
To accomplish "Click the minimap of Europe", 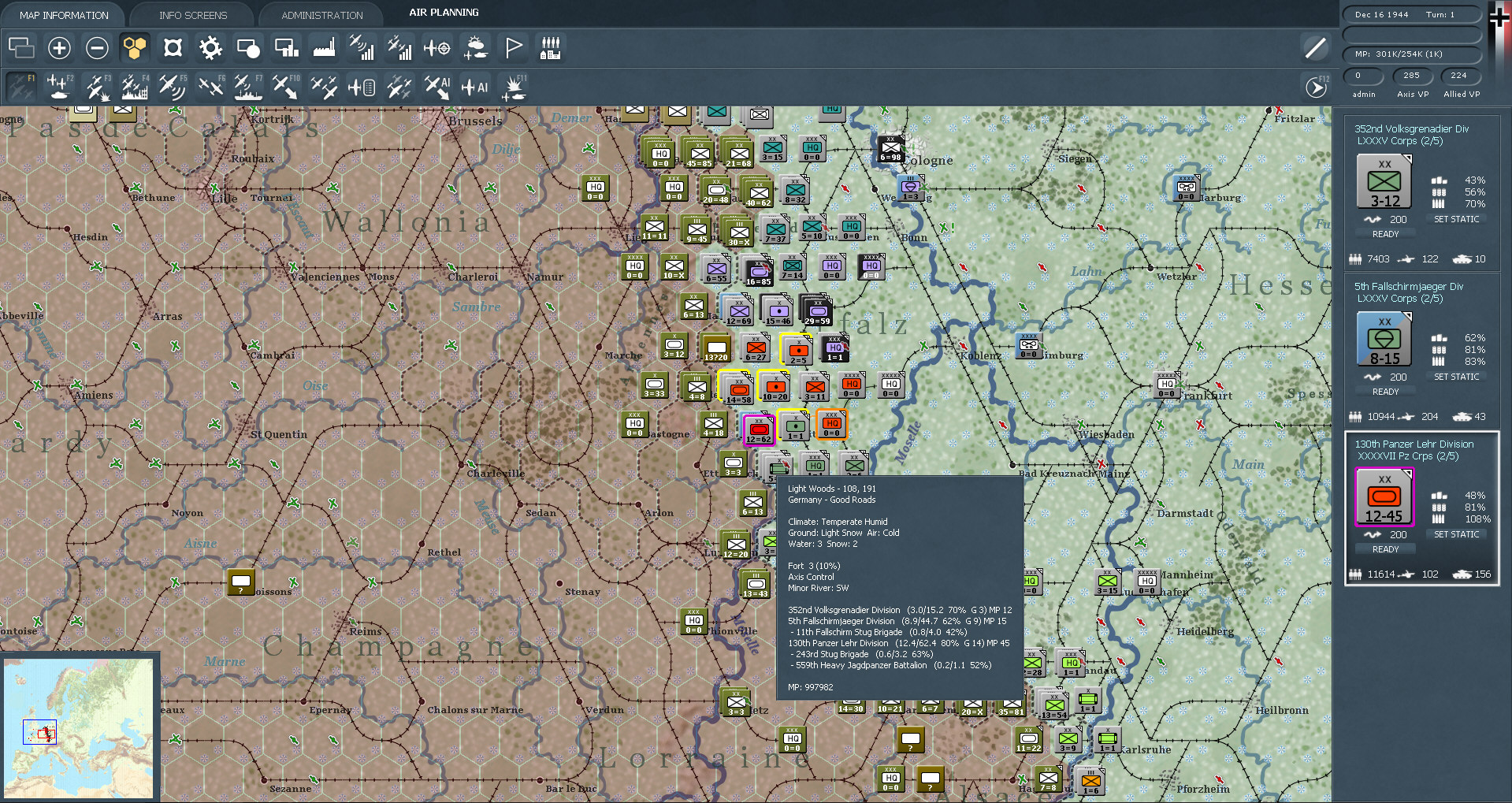I will 78,728.
